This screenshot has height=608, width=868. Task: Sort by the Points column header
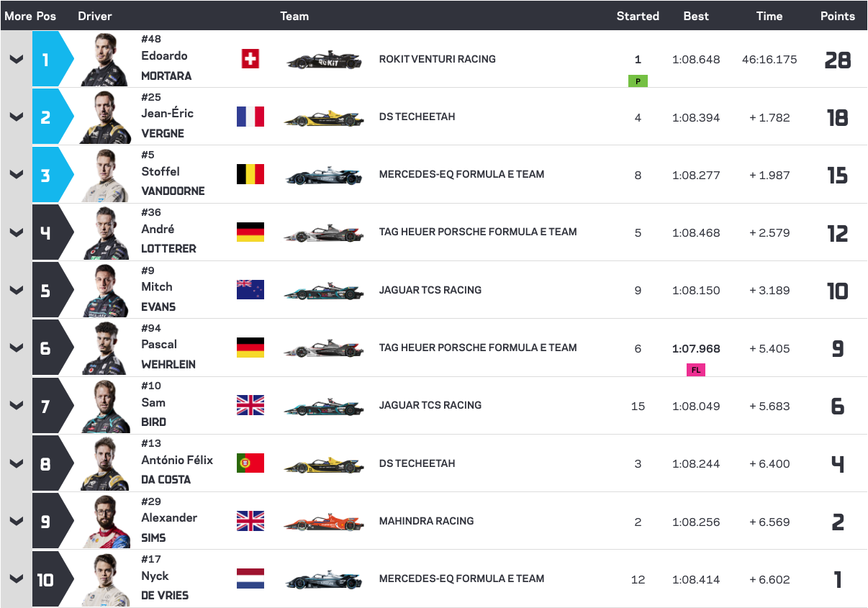[837, 16]
